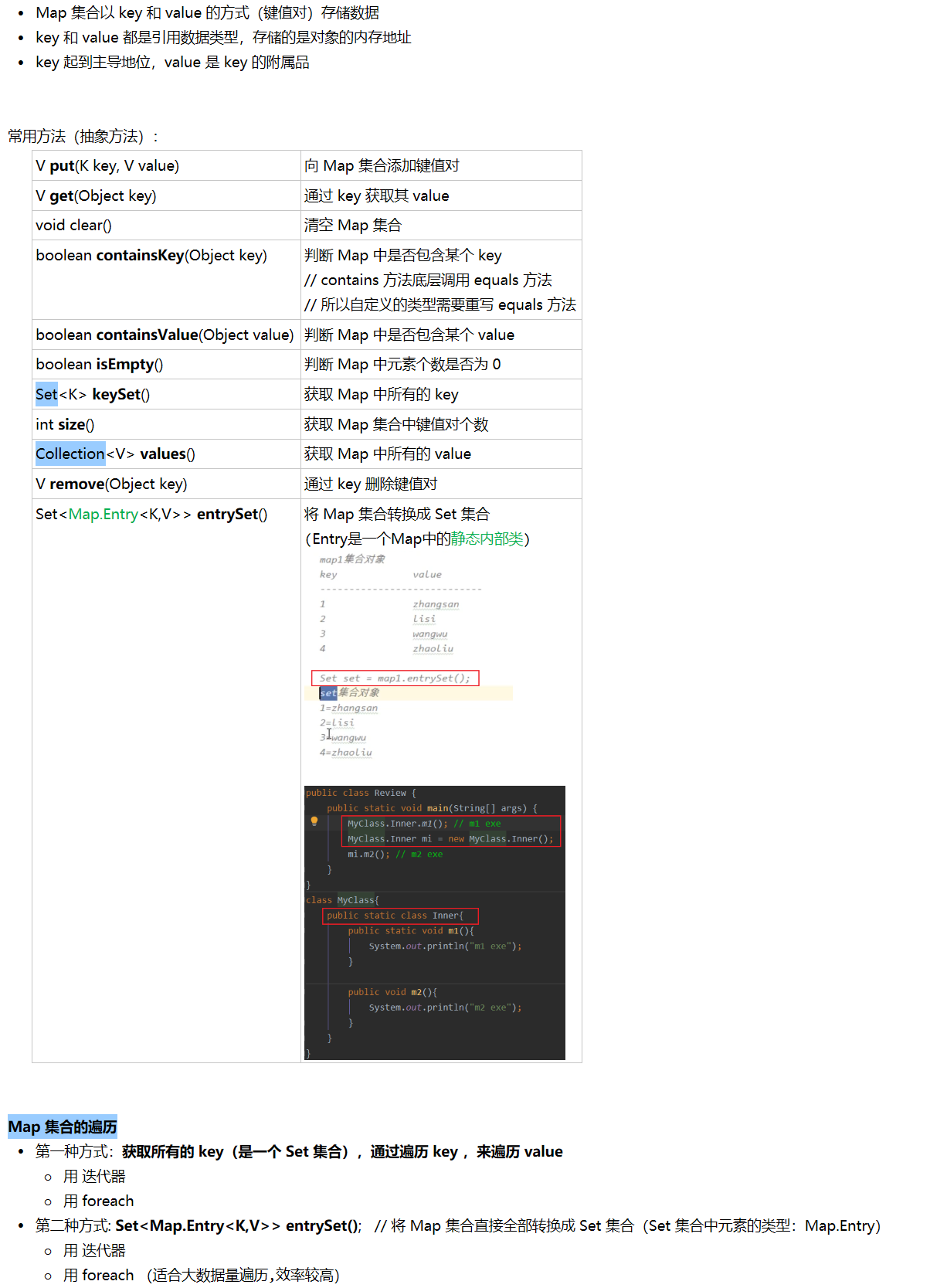Click 'zhangsan' value in map1 diagram
This screenshot has width=930, height=1288.
click(x=436, y=604)
